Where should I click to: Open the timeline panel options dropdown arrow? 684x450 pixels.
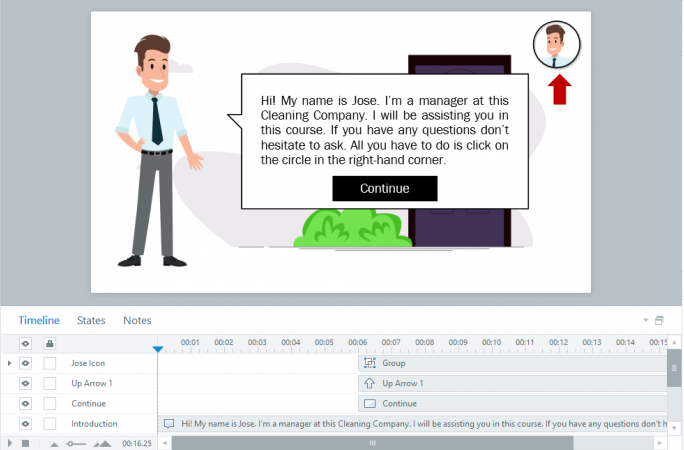[645, 321]
